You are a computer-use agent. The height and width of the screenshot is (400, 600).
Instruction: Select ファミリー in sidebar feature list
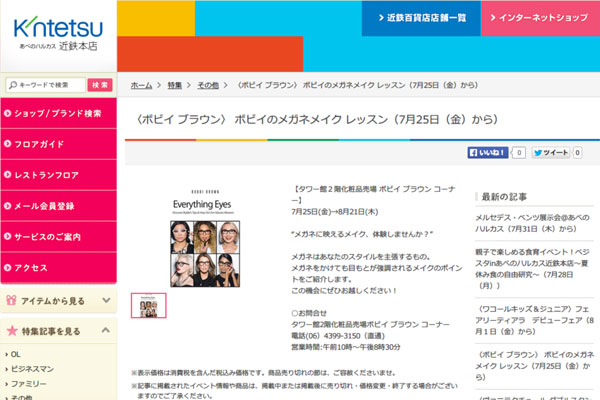tap(28, 384)
